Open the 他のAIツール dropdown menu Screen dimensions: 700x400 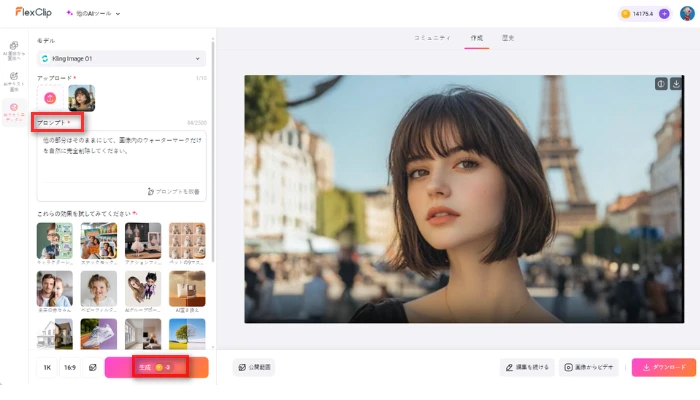click(93, 14)
